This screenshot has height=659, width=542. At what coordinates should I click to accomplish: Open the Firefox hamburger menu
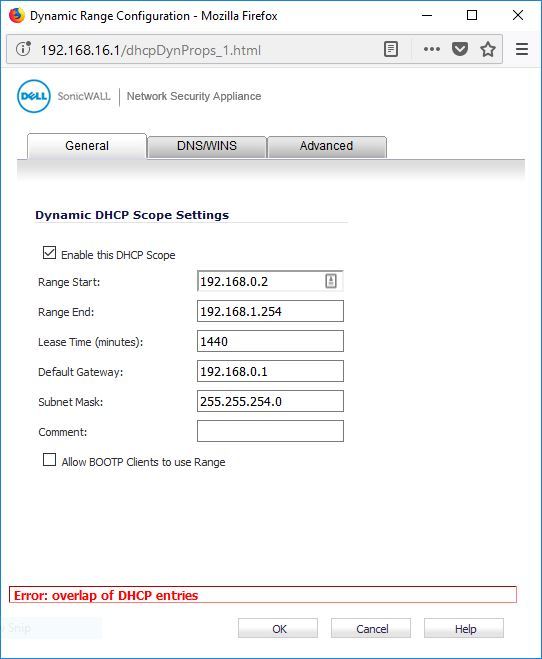[x=522, y=49]
